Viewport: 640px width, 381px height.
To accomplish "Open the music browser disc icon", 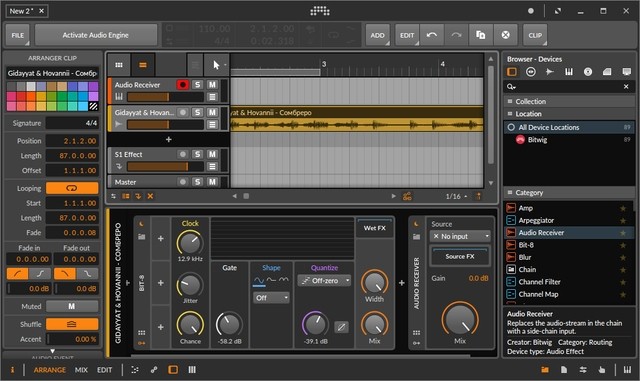I will click(x=588, y=72).
